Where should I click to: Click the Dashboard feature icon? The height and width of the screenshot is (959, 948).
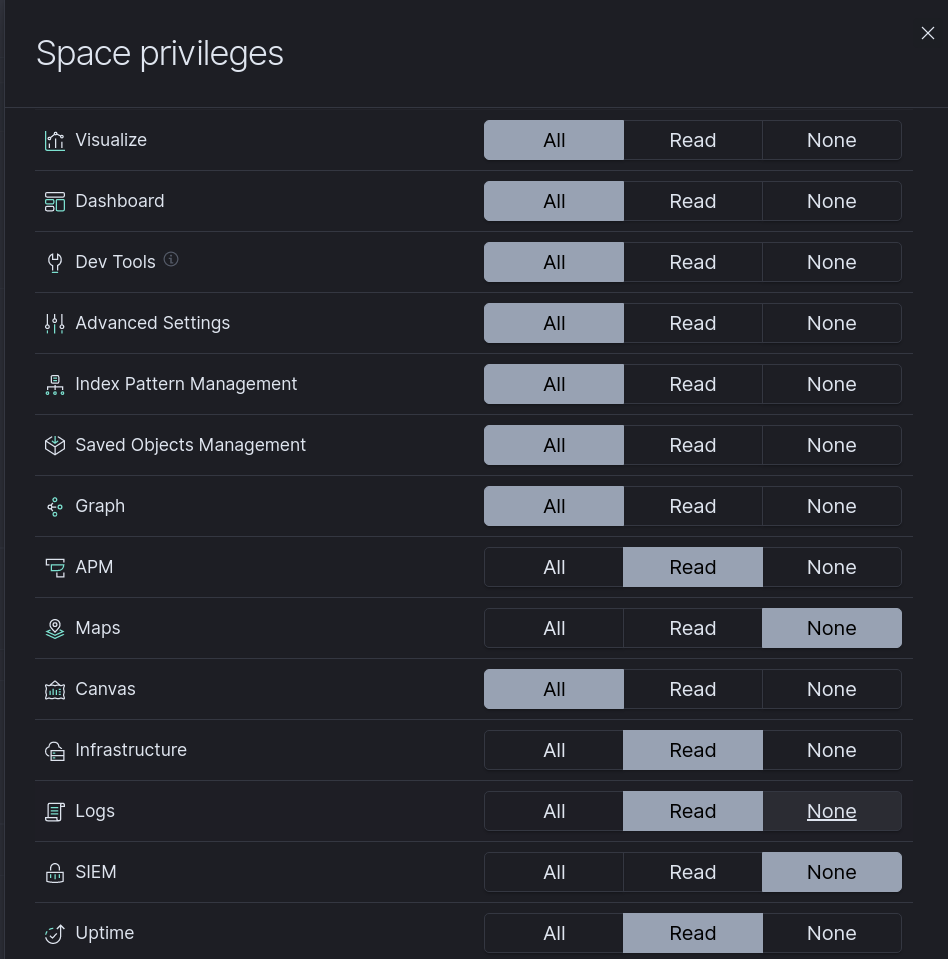[x=54, y=202]
